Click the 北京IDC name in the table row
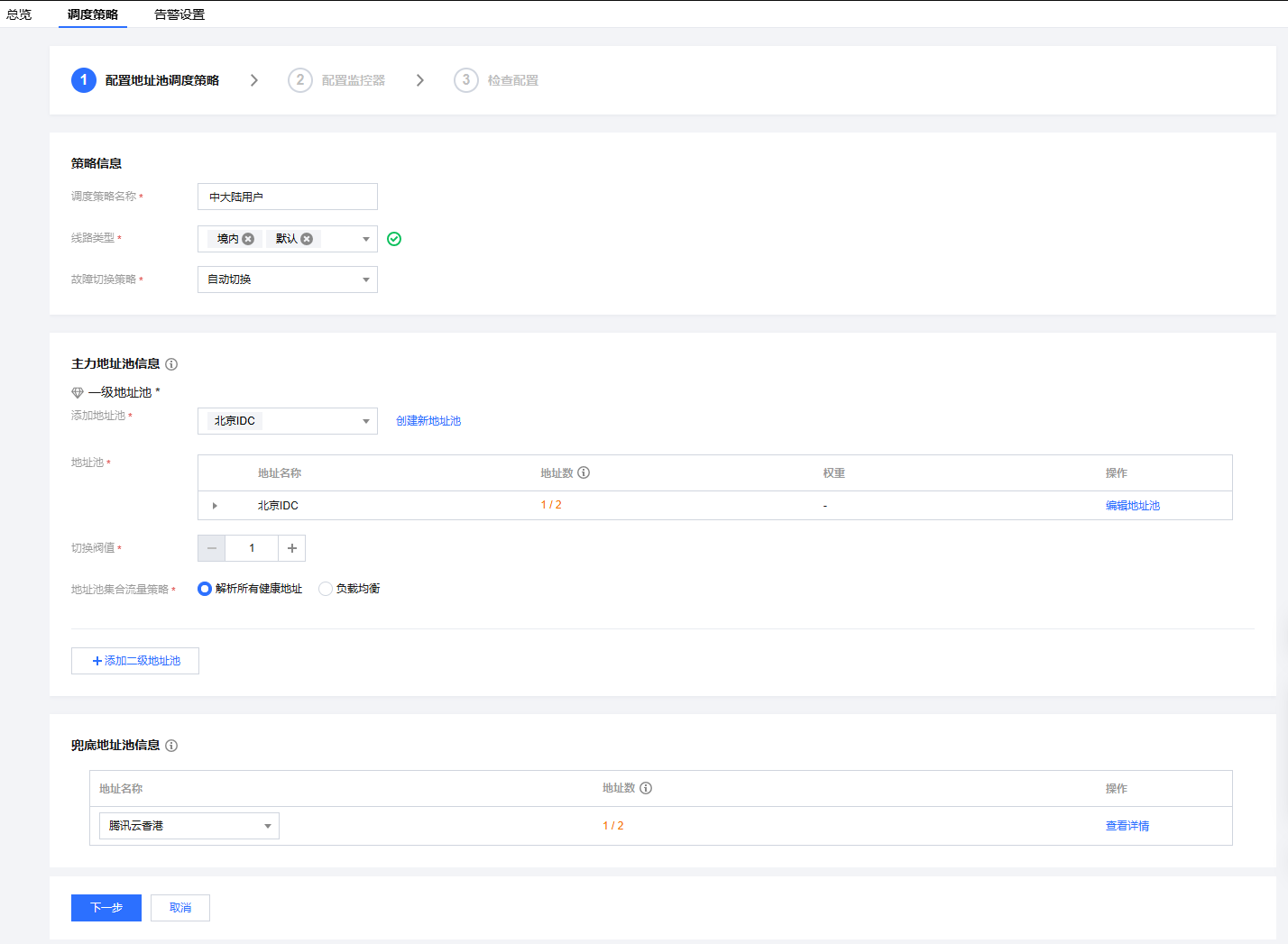The width and height of the screenshot is (1288, 944). click(278, 506)
